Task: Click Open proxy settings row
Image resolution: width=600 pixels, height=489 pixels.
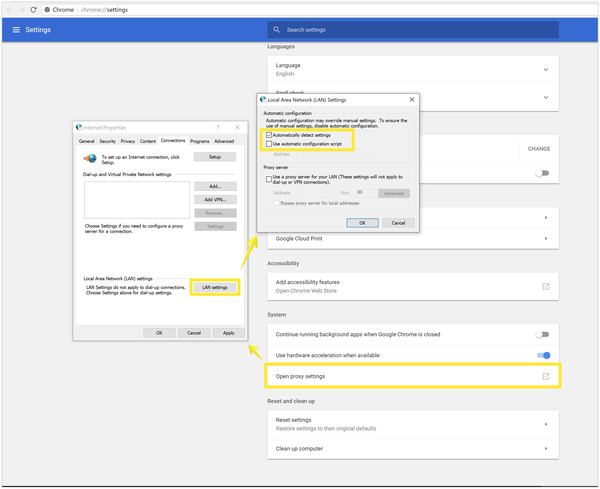Action: click(413, 376)
